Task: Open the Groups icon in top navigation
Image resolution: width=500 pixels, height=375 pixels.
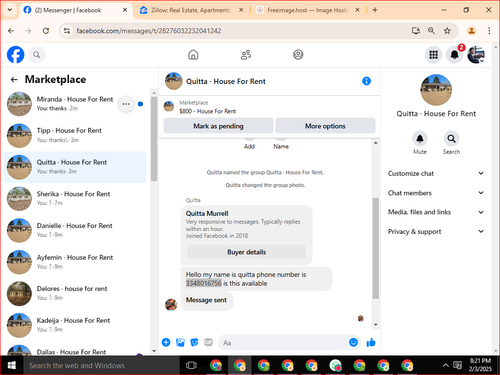Action: 298,54
